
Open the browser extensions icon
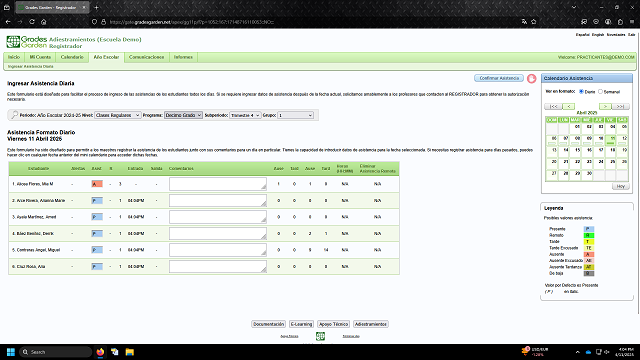click(620, 22)
